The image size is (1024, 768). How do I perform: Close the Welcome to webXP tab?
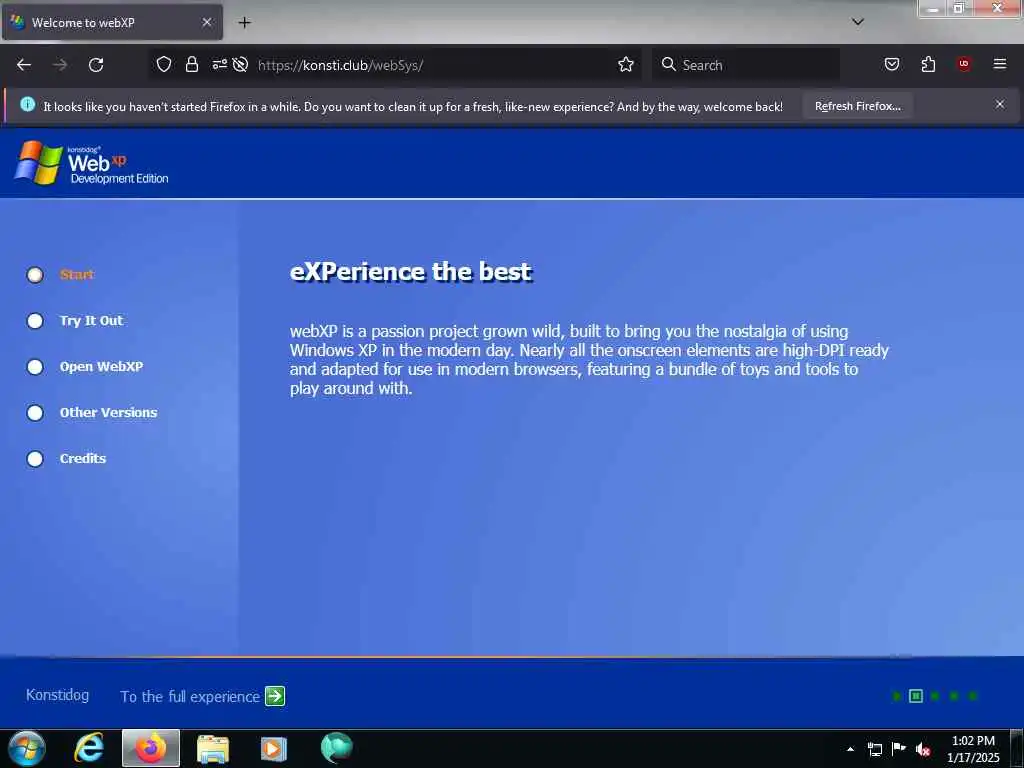[206, 22]
